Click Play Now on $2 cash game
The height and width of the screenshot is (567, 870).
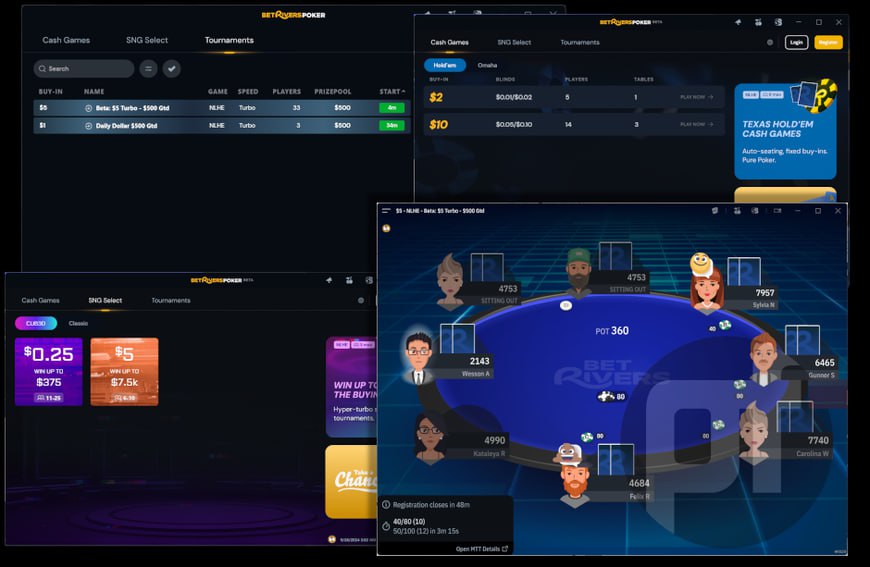pos(697,97)
